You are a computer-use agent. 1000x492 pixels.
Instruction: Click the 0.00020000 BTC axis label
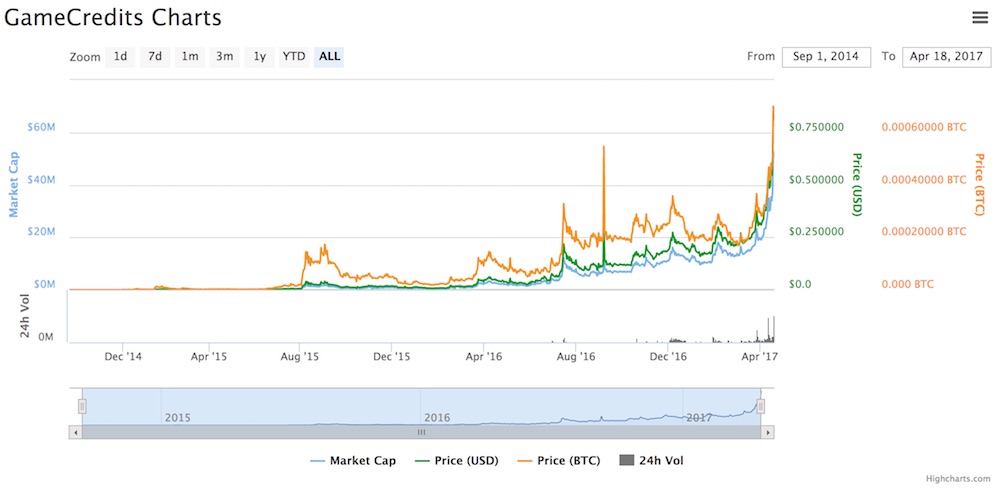pos(924,231)
